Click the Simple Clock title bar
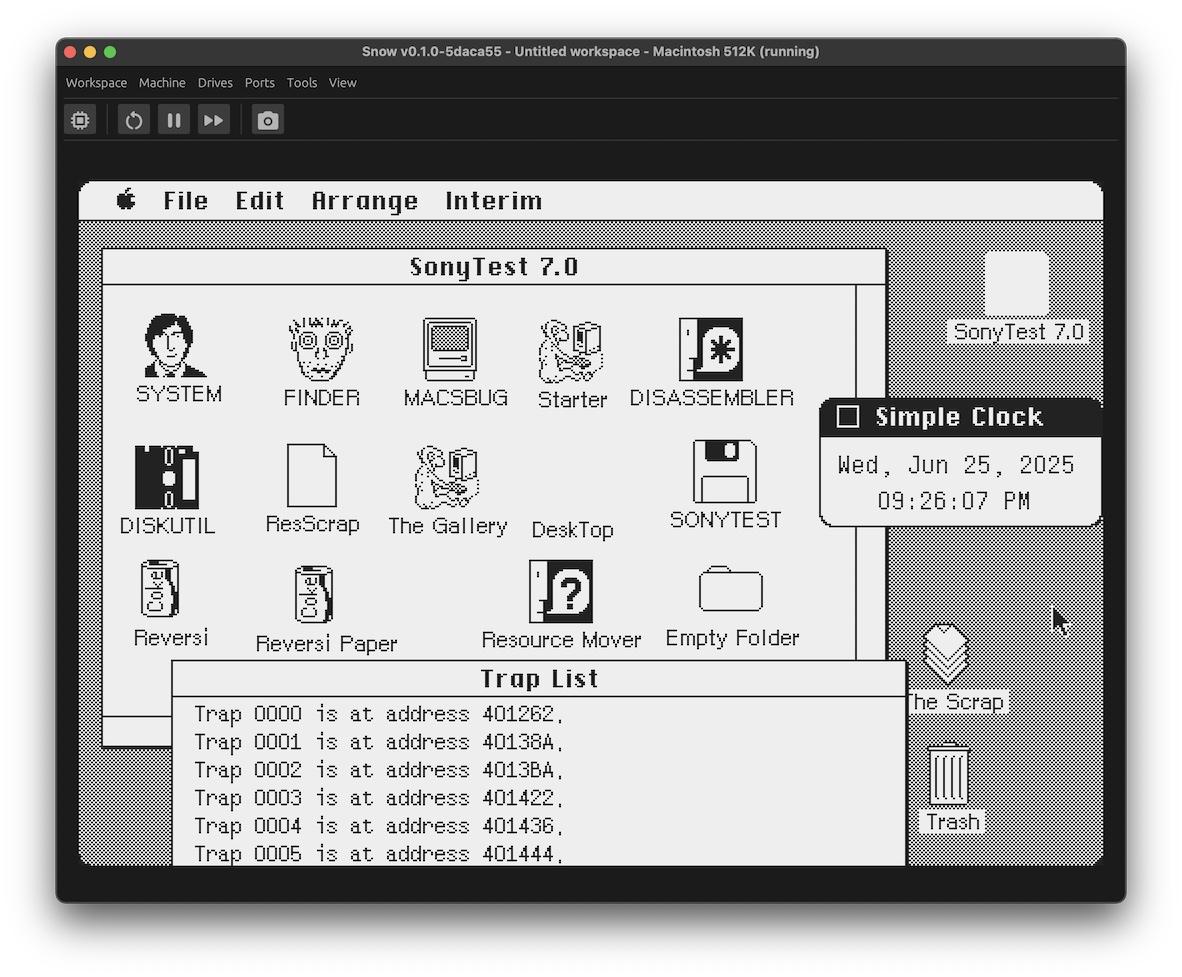Screen dimensions: 1182x977 pyautogui.click(x=961, y=417)
